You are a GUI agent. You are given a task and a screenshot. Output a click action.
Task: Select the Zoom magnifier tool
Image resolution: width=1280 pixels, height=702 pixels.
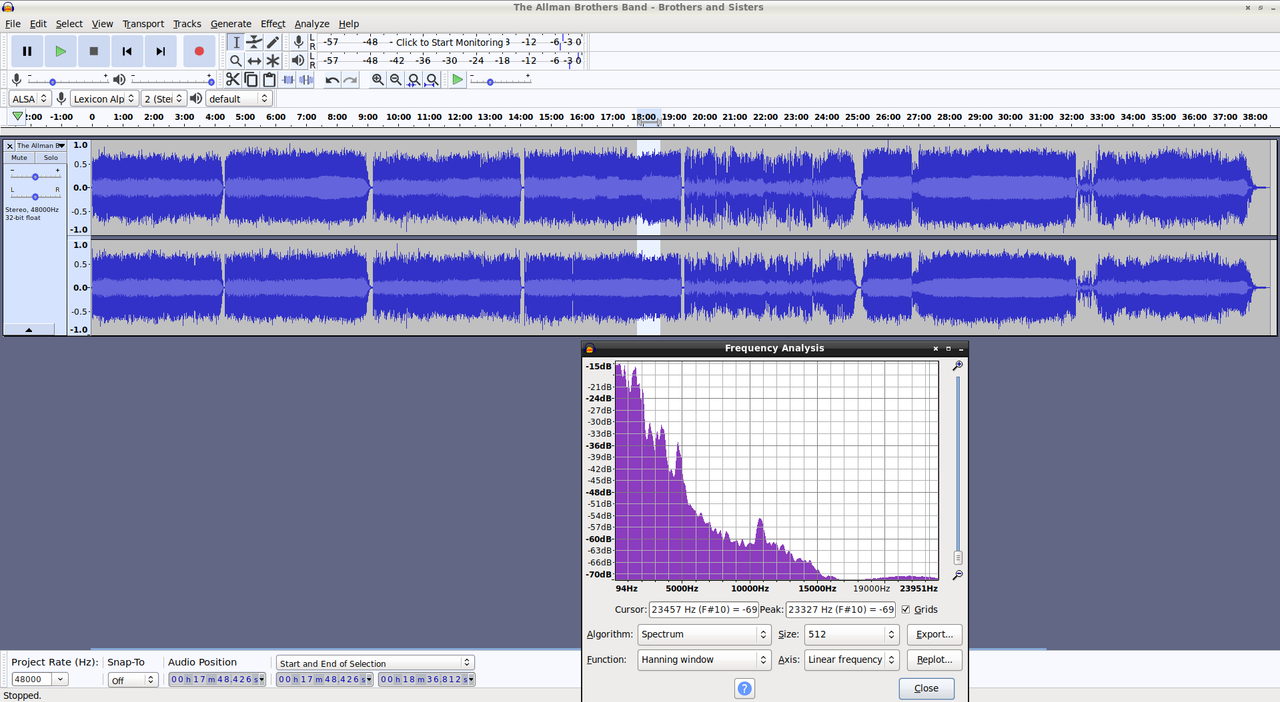tap(236, 61)
